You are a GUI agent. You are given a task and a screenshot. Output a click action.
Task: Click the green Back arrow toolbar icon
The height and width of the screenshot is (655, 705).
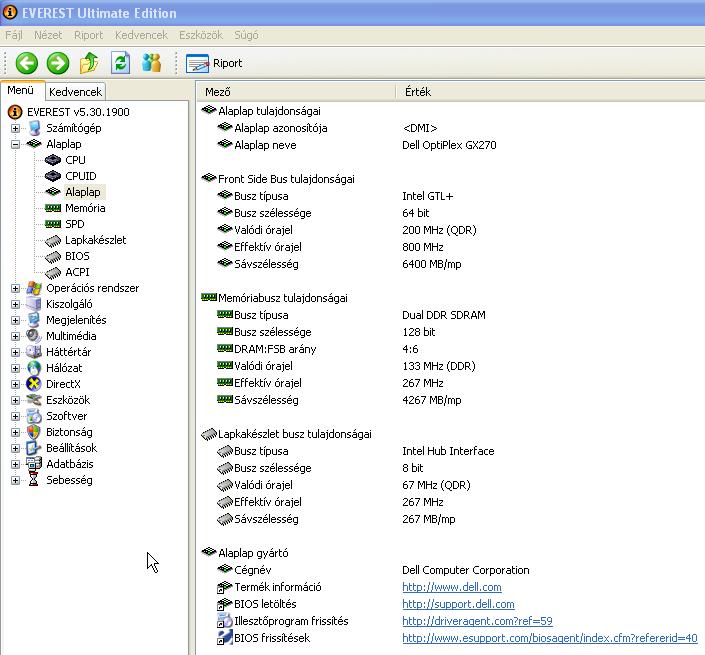[x=27, y=63]
